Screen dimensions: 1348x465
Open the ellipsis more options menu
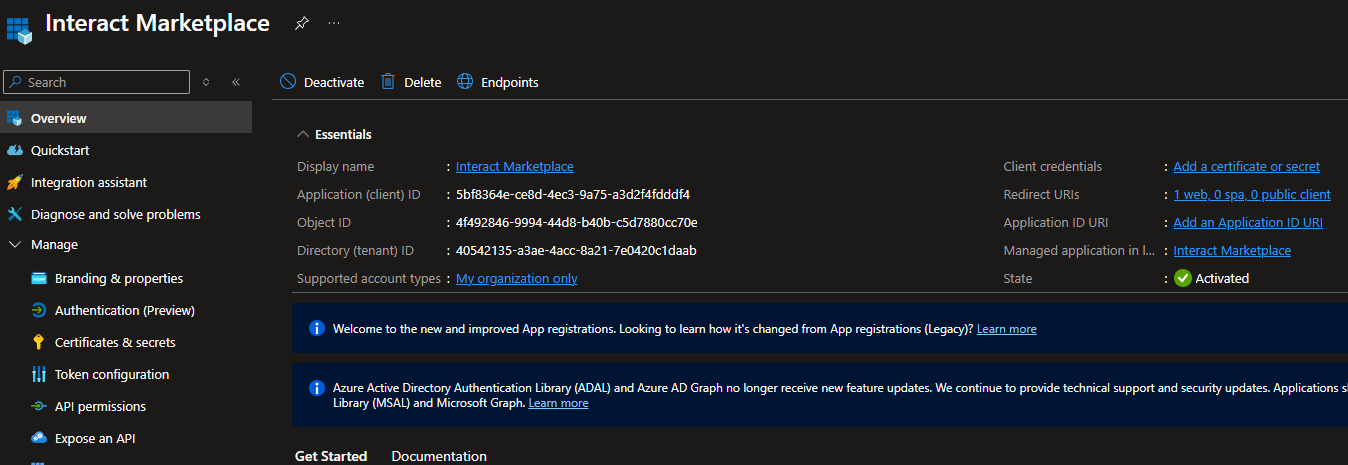(334, 23)
